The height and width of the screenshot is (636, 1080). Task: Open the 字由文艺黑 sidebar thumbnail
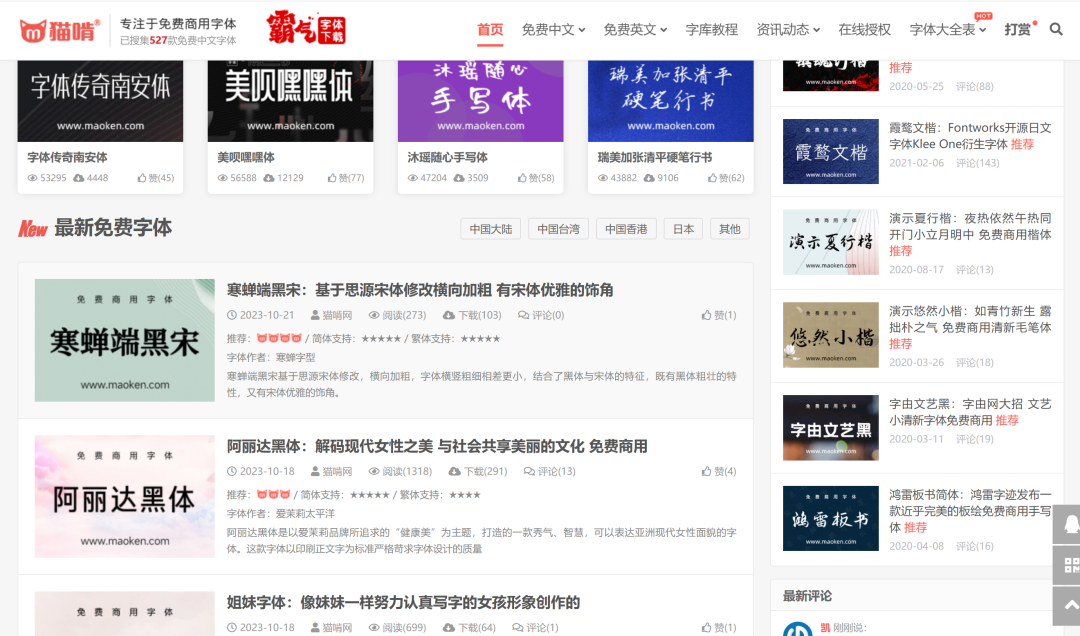[x=831, y=428]
